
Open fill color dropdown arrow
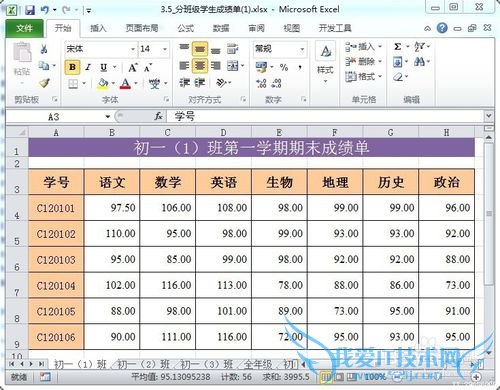pos(113,83)
